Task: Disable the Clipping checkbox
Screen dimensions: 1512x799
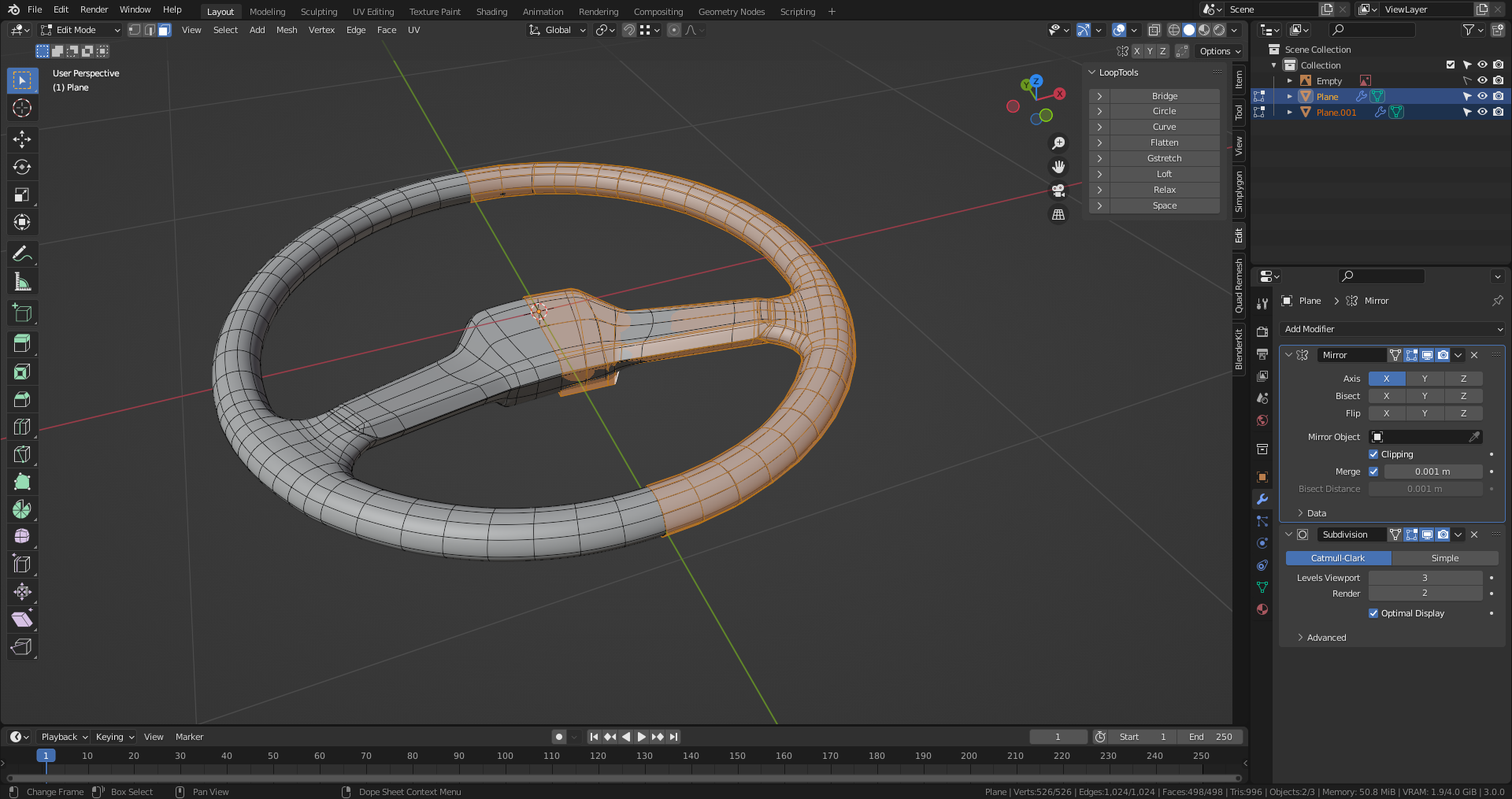Action: [x=1373, y=454]
